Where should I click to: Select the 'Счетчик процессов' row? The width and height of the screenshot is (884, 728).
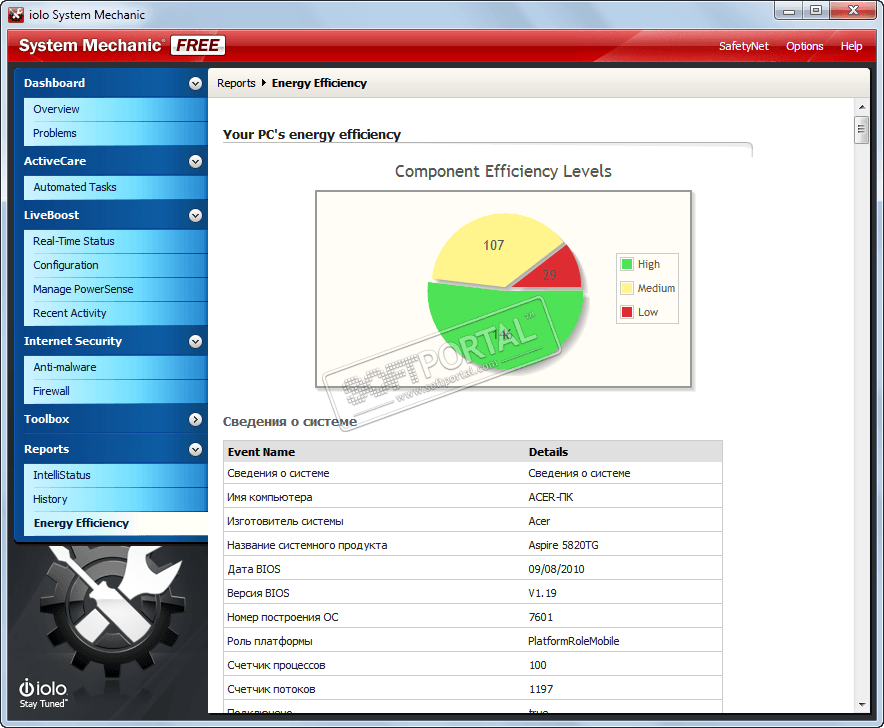(x=472, y=665)
